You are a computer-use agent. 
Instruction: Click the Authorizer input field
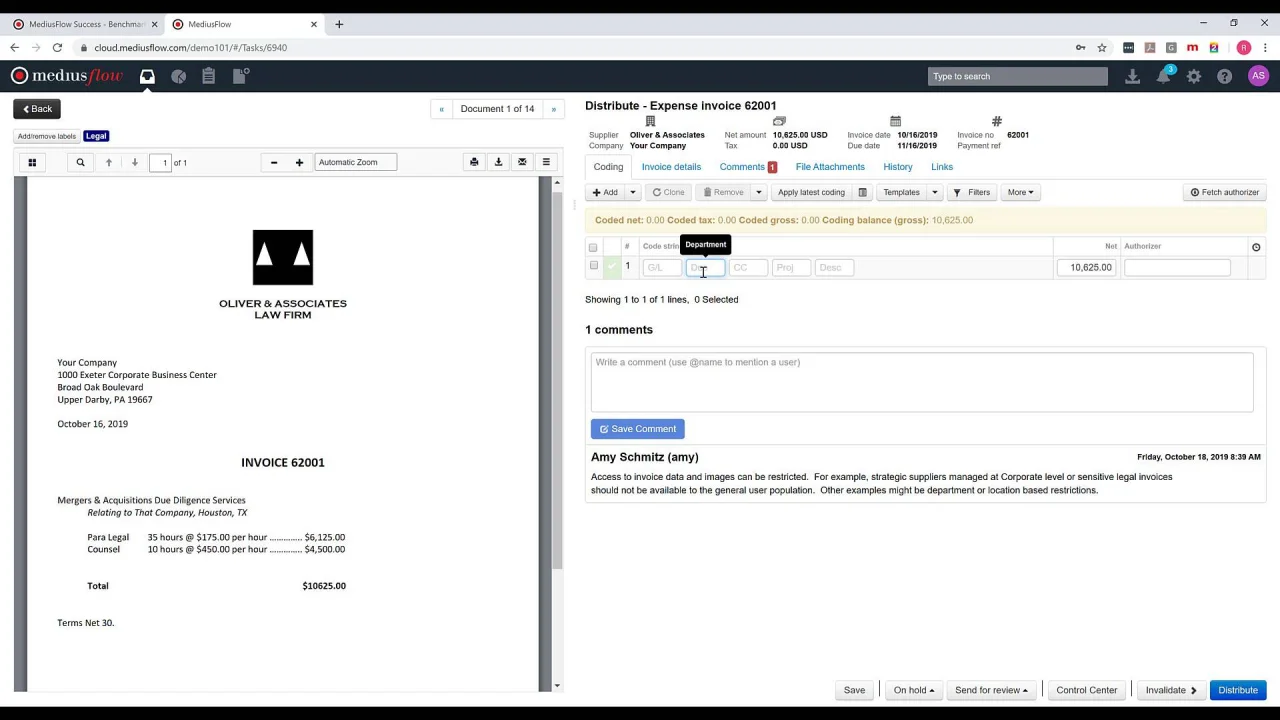tap(1177, 267)
